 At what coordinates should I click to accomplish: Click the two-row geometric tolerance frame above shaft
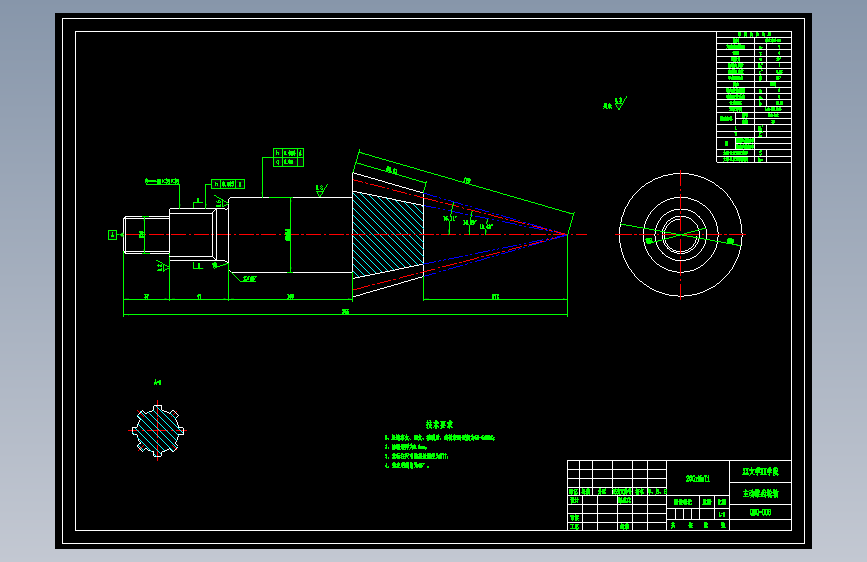point(288,157)
